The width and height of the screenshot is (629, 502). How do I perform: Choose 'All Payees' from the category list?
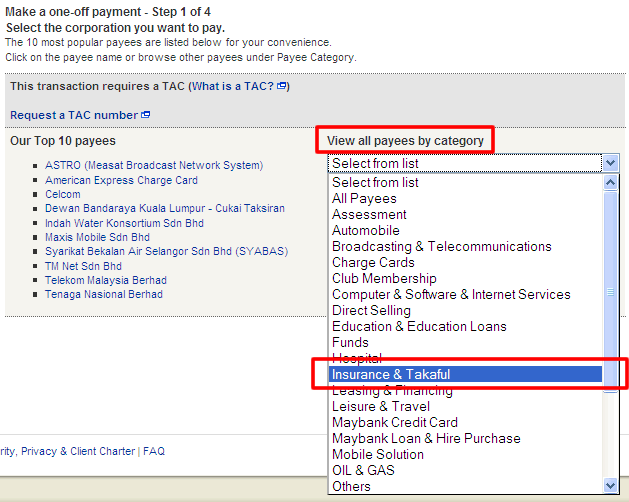tap(465, 199)
